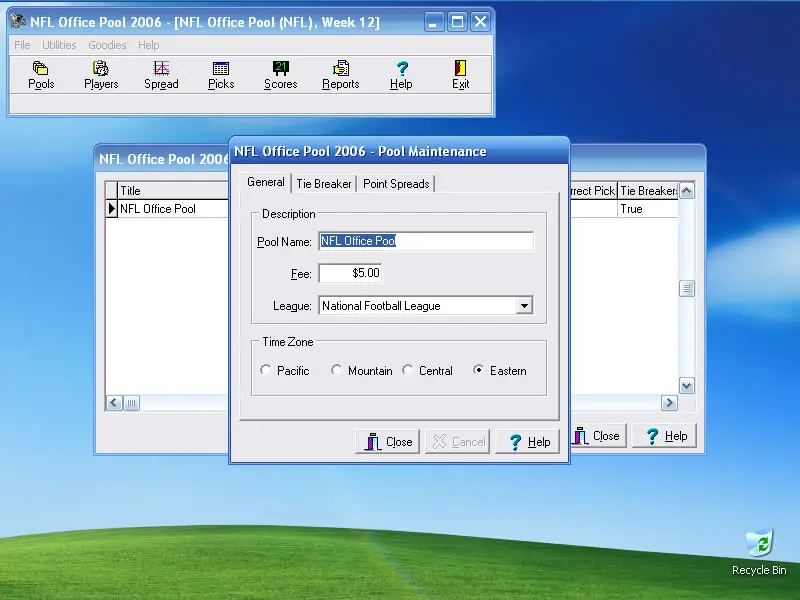Select the NFL Office Pool row
This screenshot has height=600, width=800.
coord(173,209)
